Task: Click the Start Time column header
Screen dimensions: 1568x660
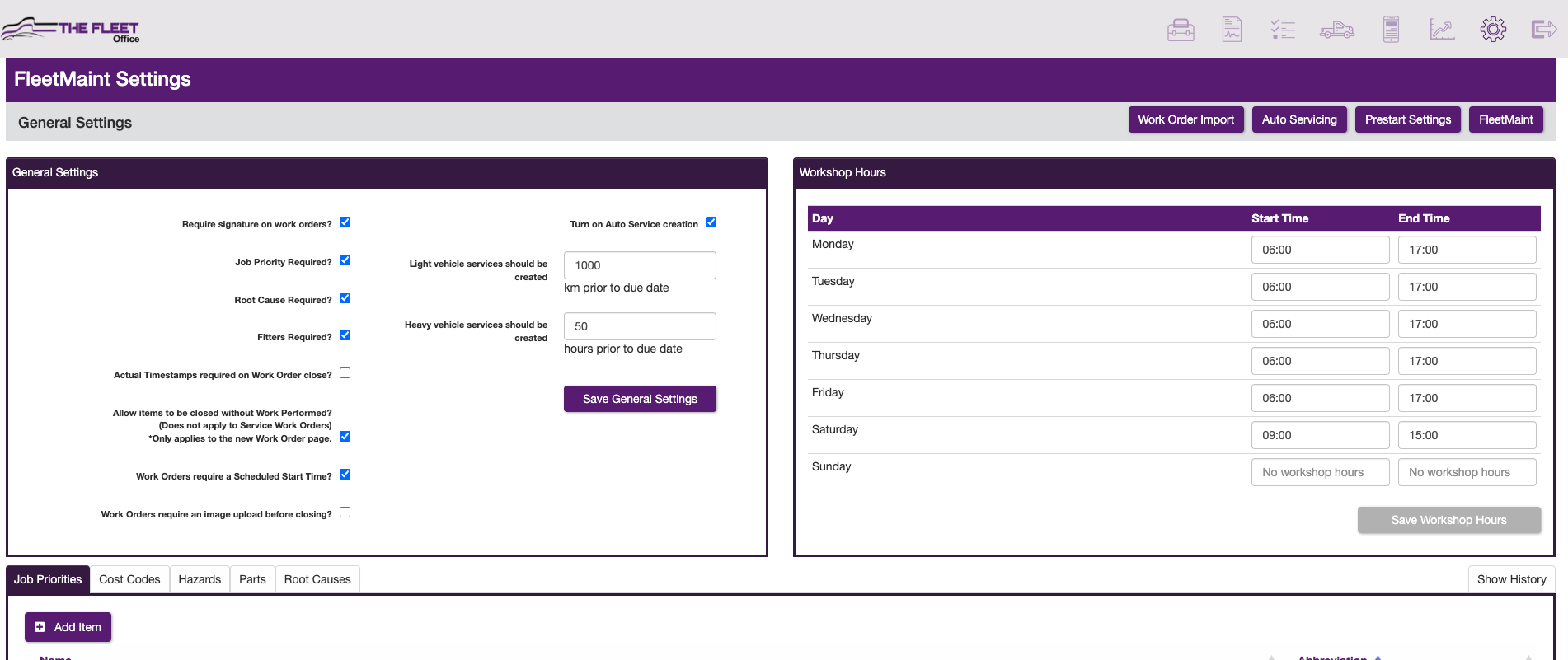Action: click(x=1279, y=218)
